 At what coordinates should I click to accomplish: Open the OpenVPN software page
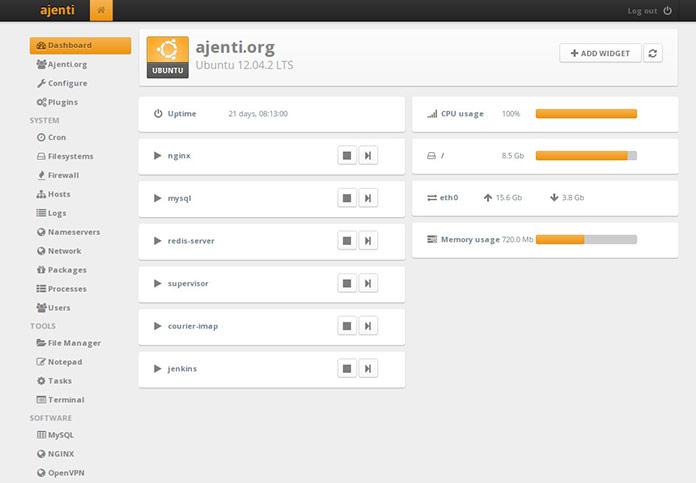(x=60, y=473)
